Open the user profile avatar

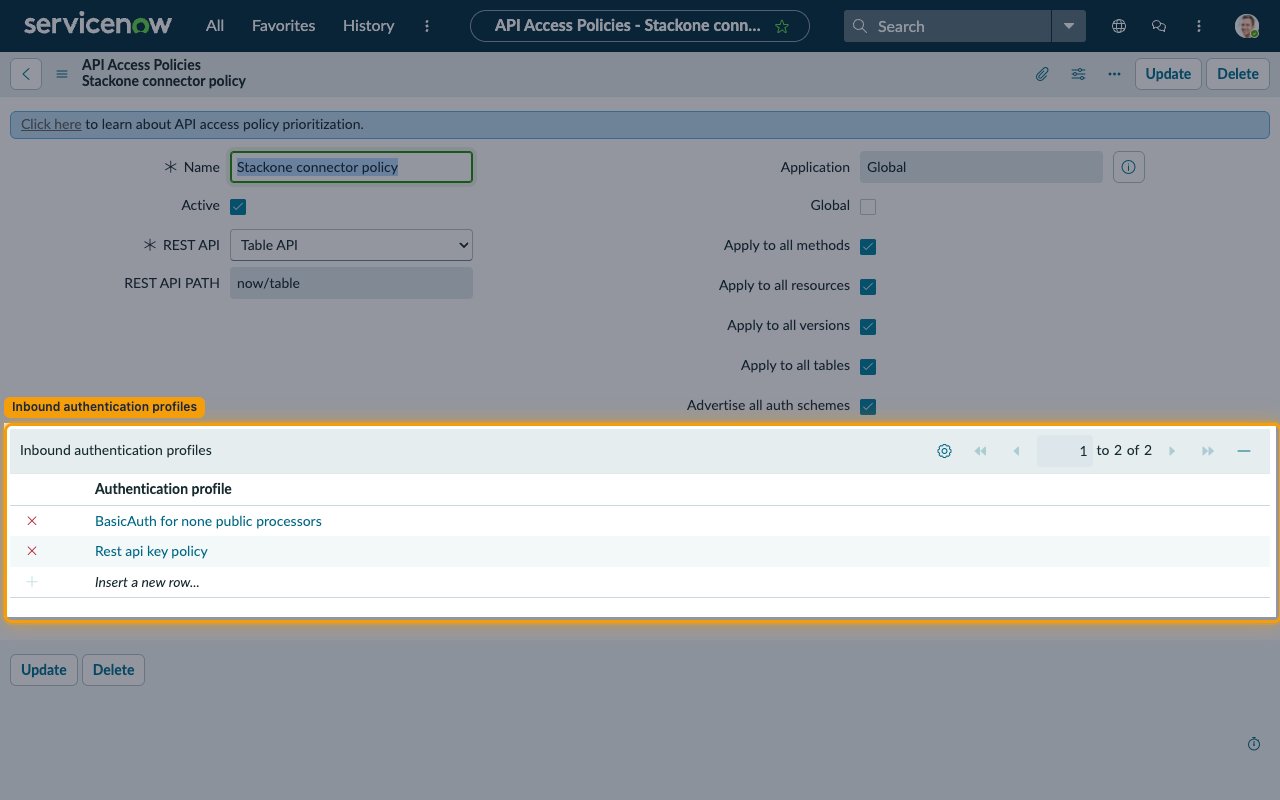click(x=1246, y=26)
